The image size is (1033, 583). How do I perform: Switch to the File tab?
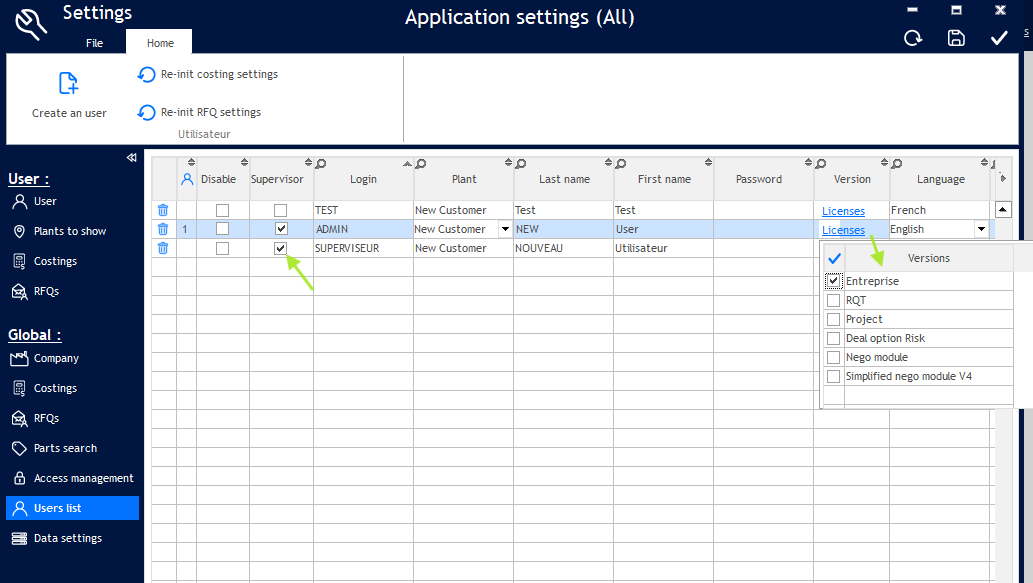click(94, 43)
